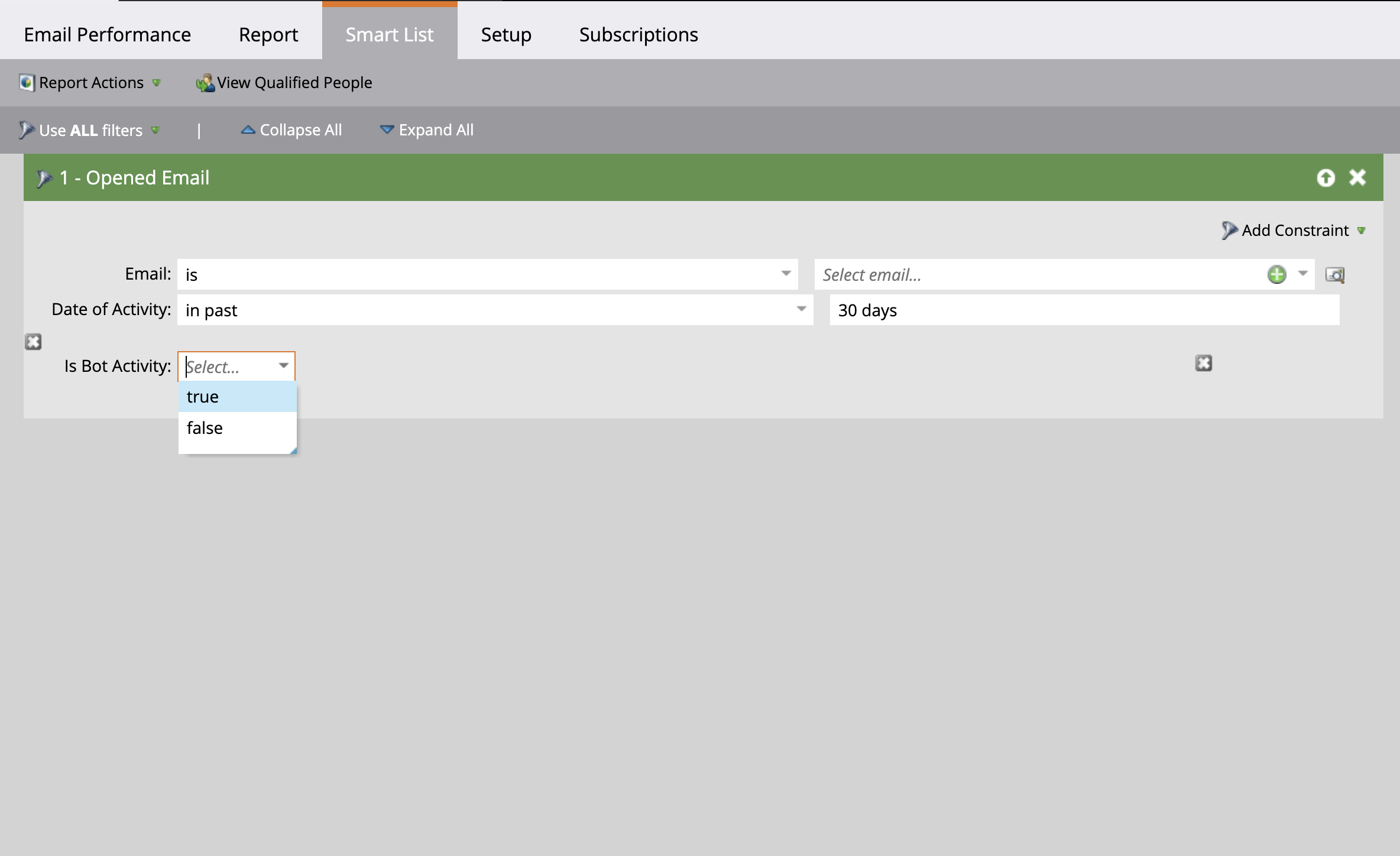The width and height of the screenshot is (1400, 856).
Task: Click Collapse All filters
Action: pos(291,130)
